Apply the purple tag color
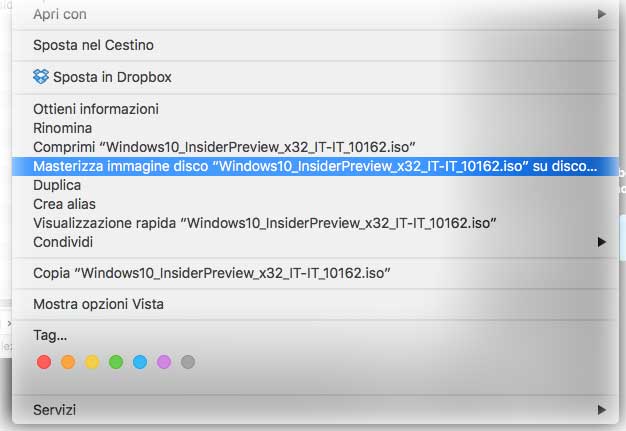The height and width of the screenshot is (431, 626). click(164, 362)
